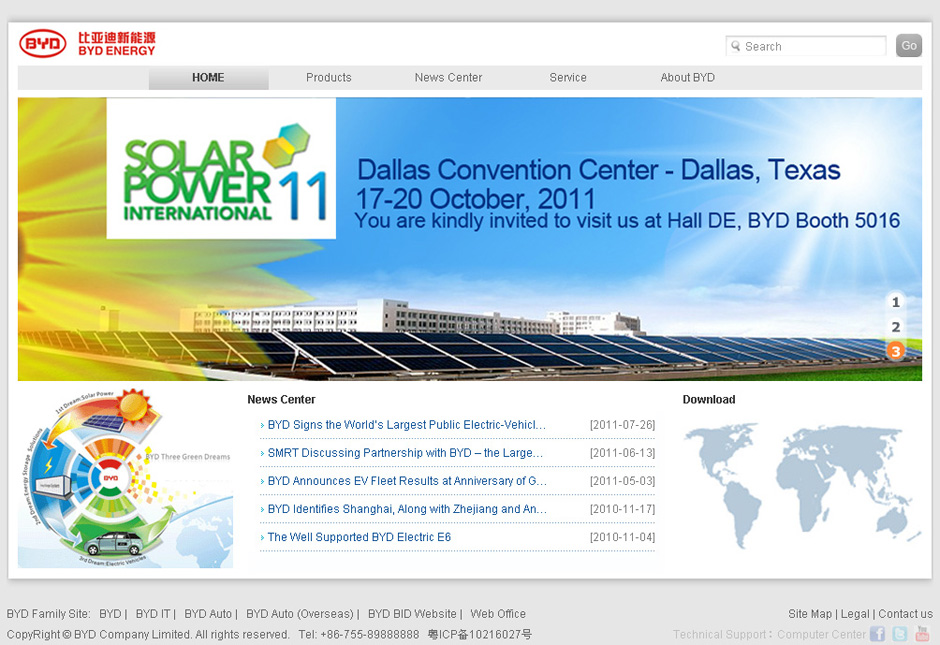Read news about World's Largest Public Electric-Vehicle
This screenshot has height=645, width=940.
[x=406, y=425]
